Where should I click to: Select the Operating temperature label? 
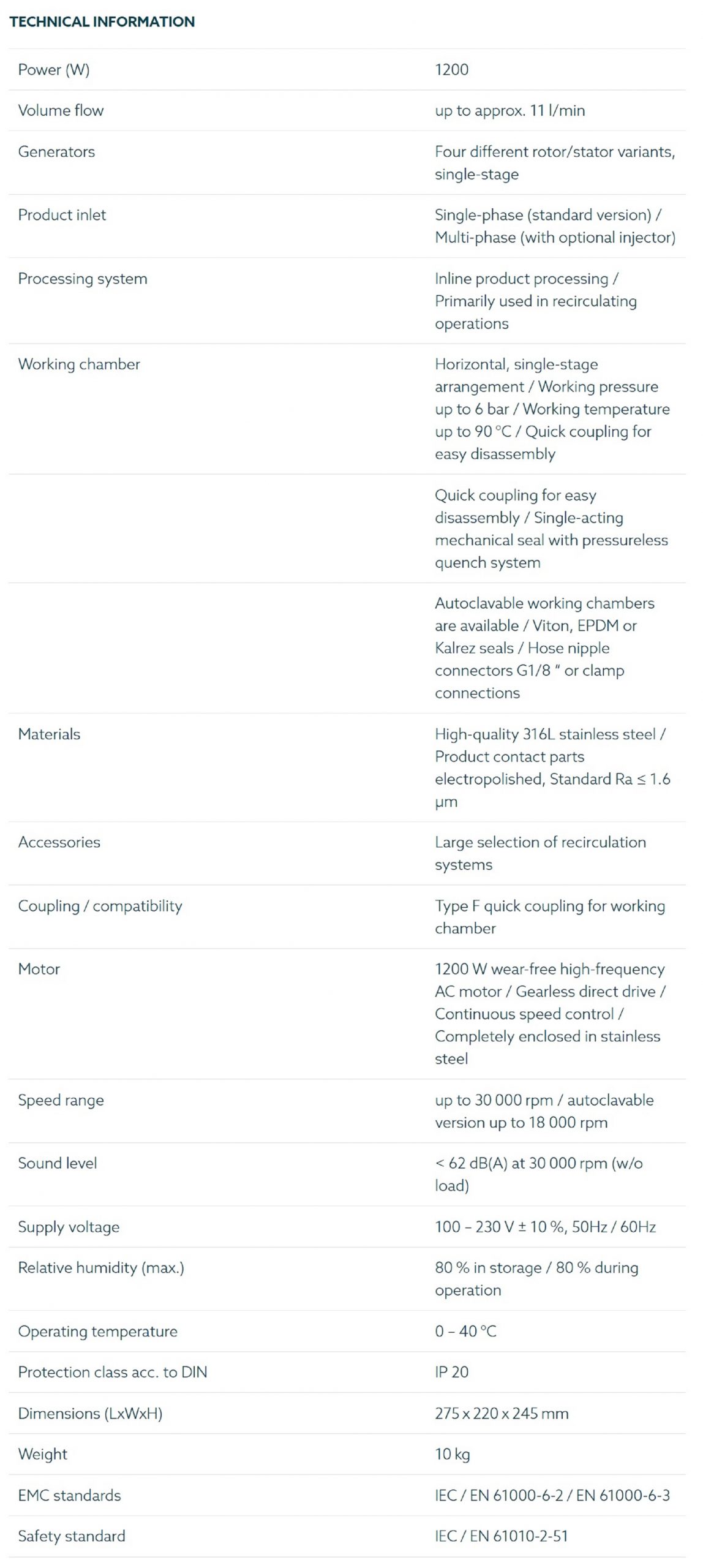(x=97, y=1332)
